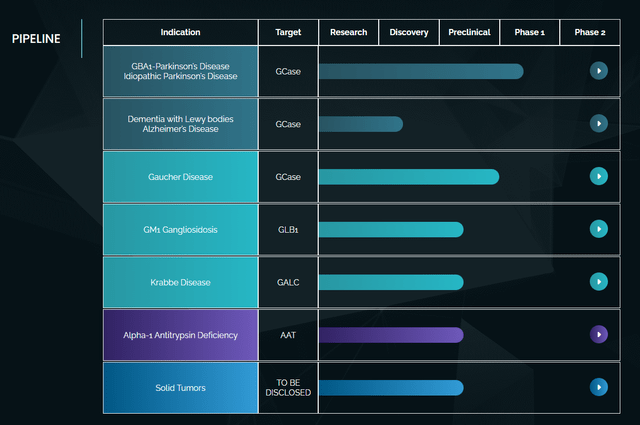Click the Gaucher Disease row arrow icon
This screenshot has height=425, width=640.
coord(598,176)
